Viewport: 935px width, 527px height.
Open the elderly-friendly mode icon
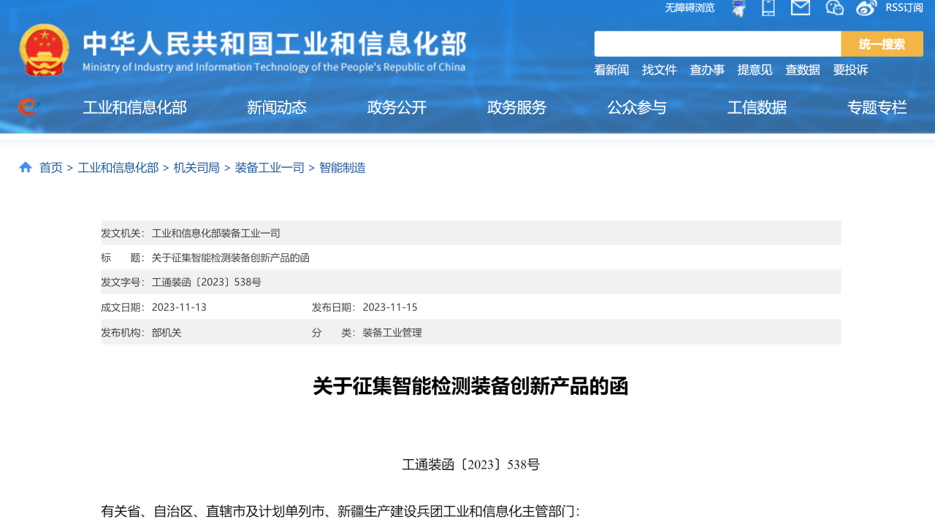(x=739, y=8)
